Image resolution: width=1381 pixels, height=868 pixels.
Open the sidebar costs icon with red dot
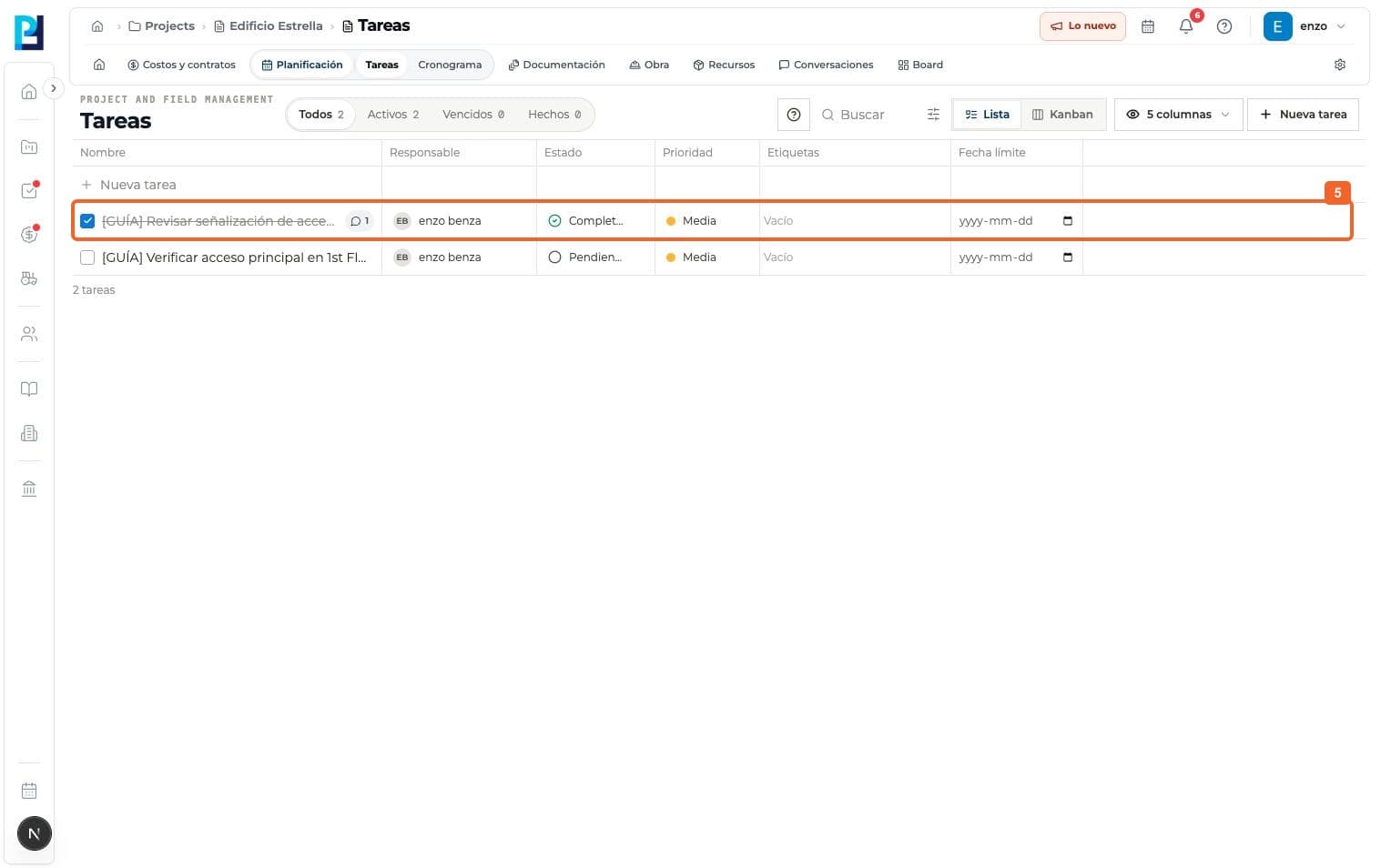click(29, 234)
